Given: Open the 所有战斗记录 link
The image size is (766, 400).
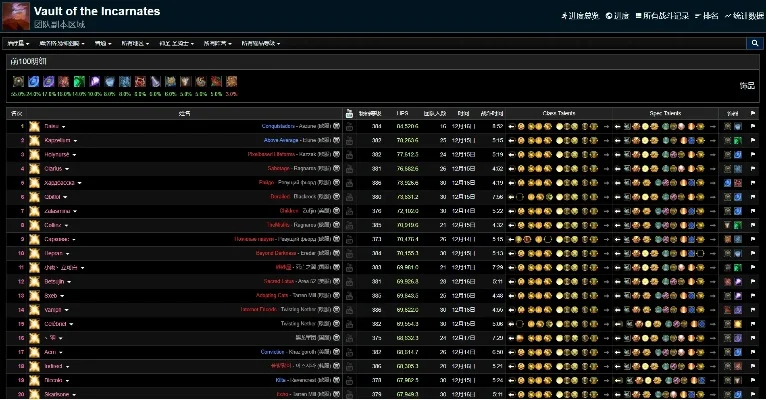Looking at the screenshot, I should (x=662, y=16).
